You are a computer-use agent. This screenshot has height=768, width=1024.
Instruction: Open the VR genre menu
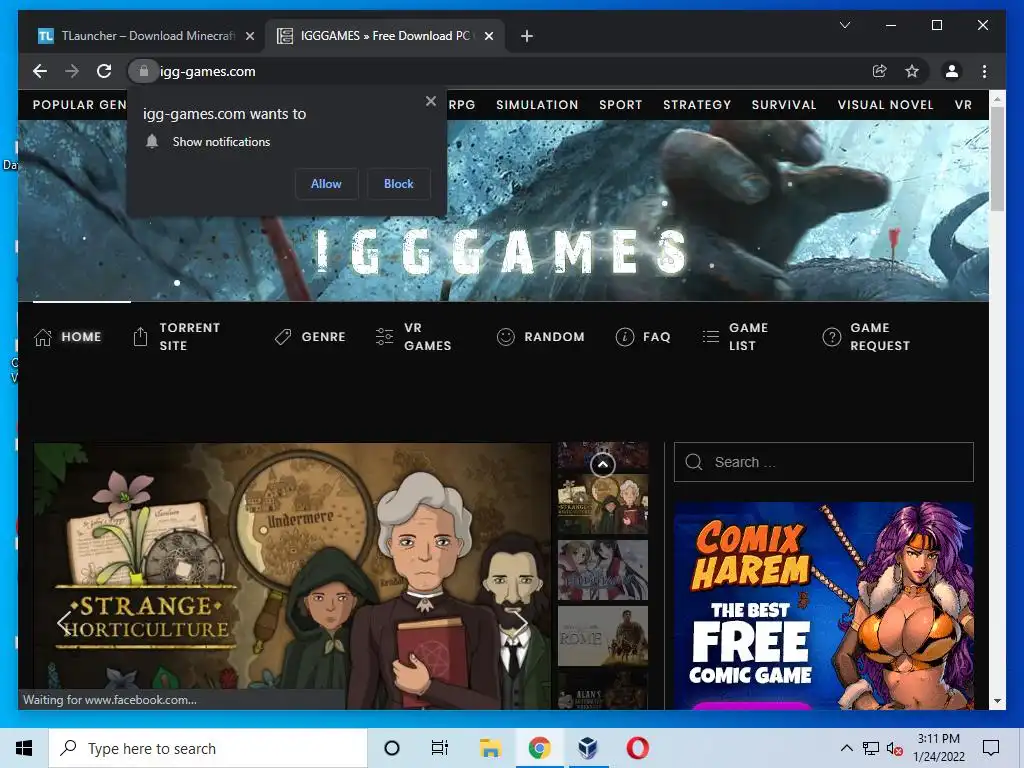[963, 104]
